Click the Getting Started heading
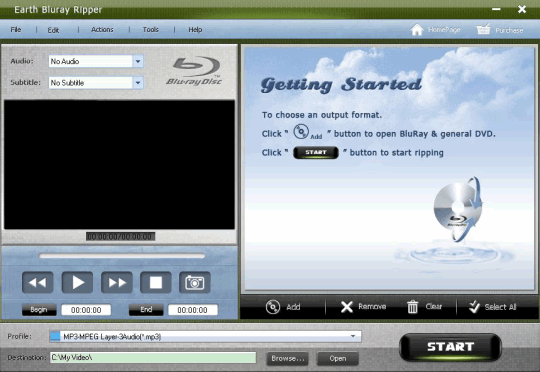The image size is (540, 372). click(x=341, y=85)
